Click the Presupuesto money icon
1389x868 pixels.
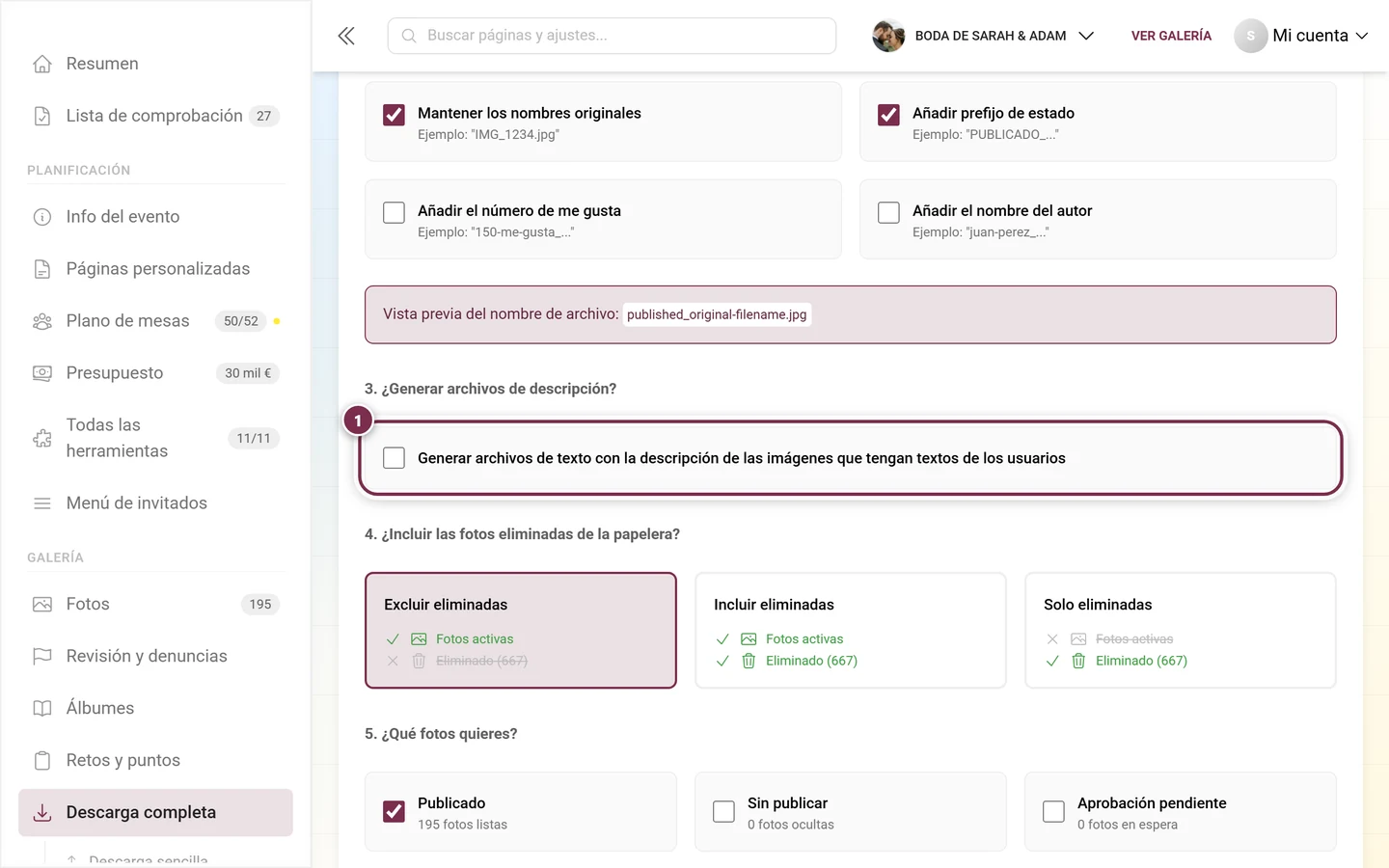pyautogui.click(x=42, y=373)
